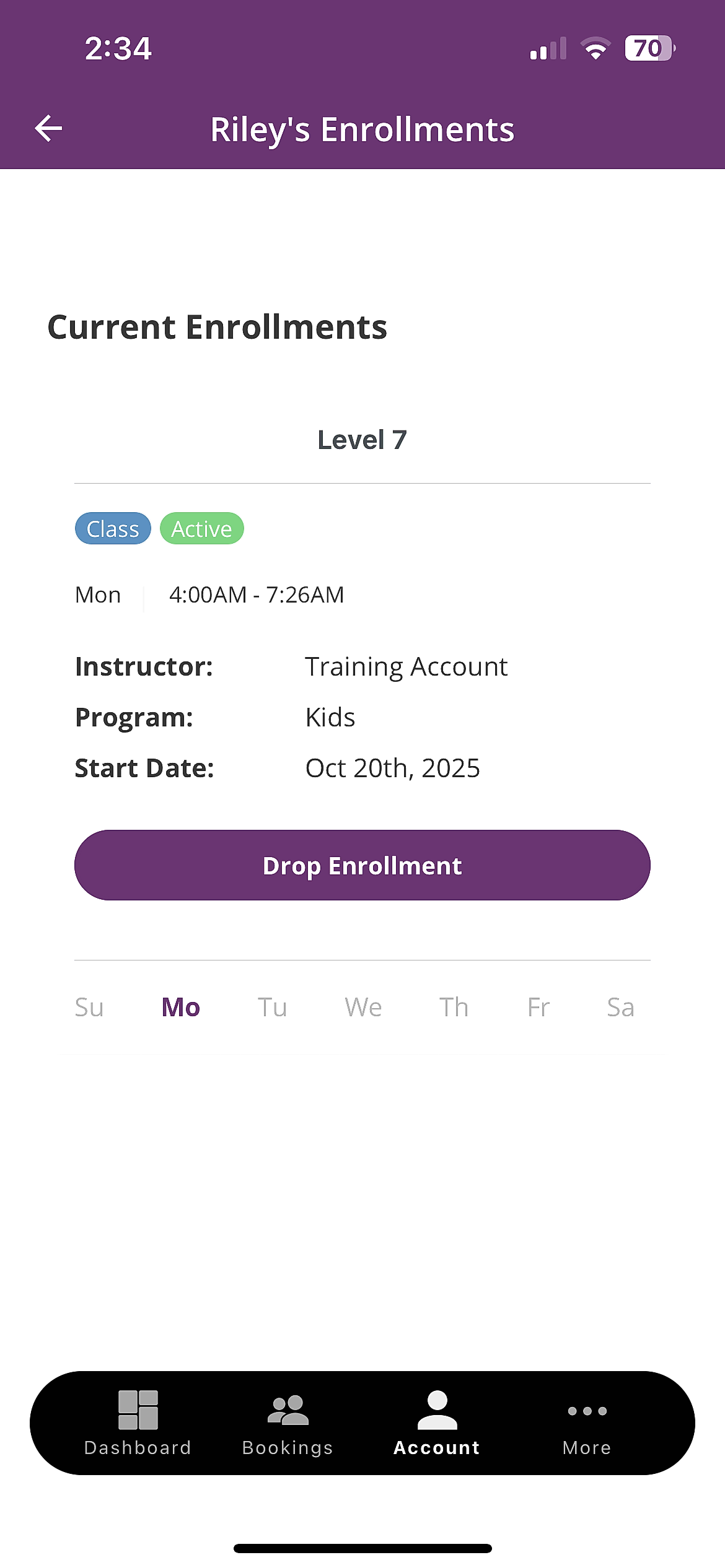Switch to the We day tab
The width and height of the screenshot is (725, 1568).
363,1008
